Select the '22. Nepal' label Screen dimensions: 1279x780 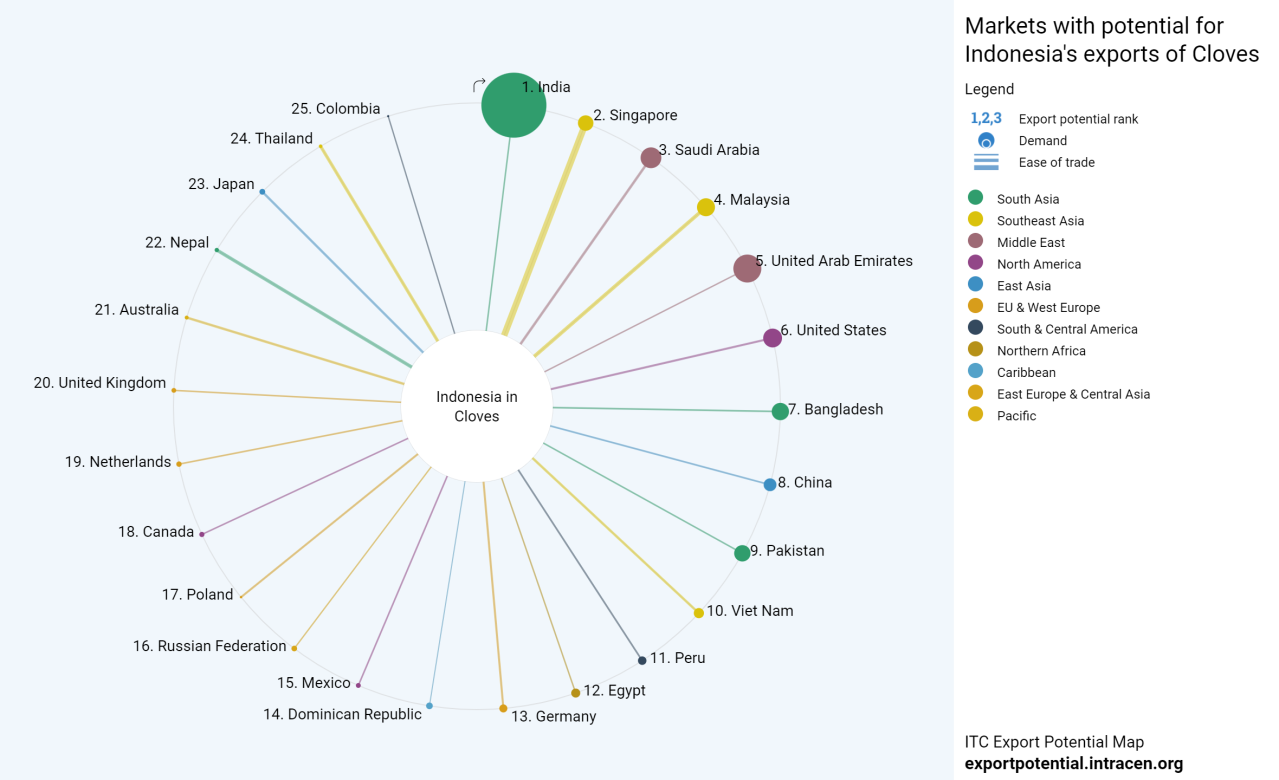pos(177,242)
